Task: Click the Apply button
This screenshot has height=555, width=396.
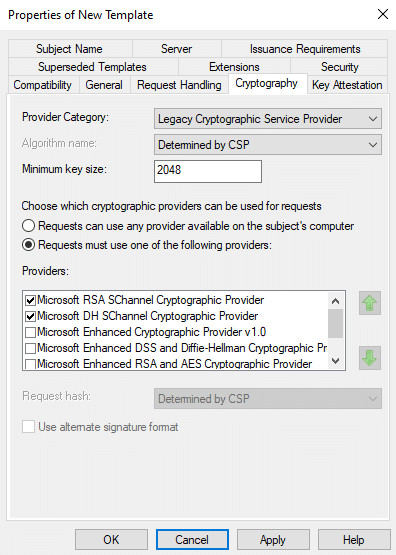Action: pos(273,540)
